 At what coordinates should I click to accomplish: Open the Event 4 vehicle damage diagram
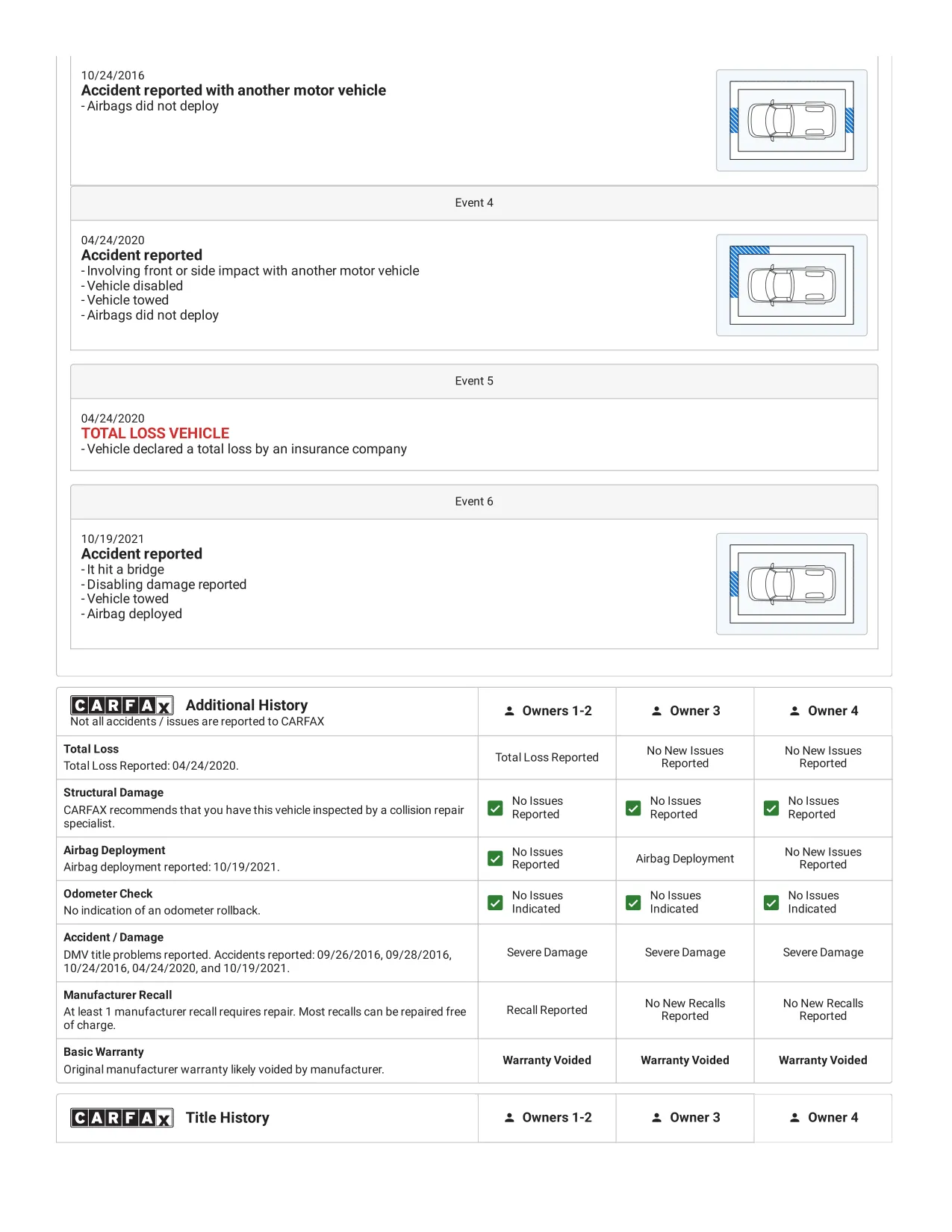pos(791,285)
